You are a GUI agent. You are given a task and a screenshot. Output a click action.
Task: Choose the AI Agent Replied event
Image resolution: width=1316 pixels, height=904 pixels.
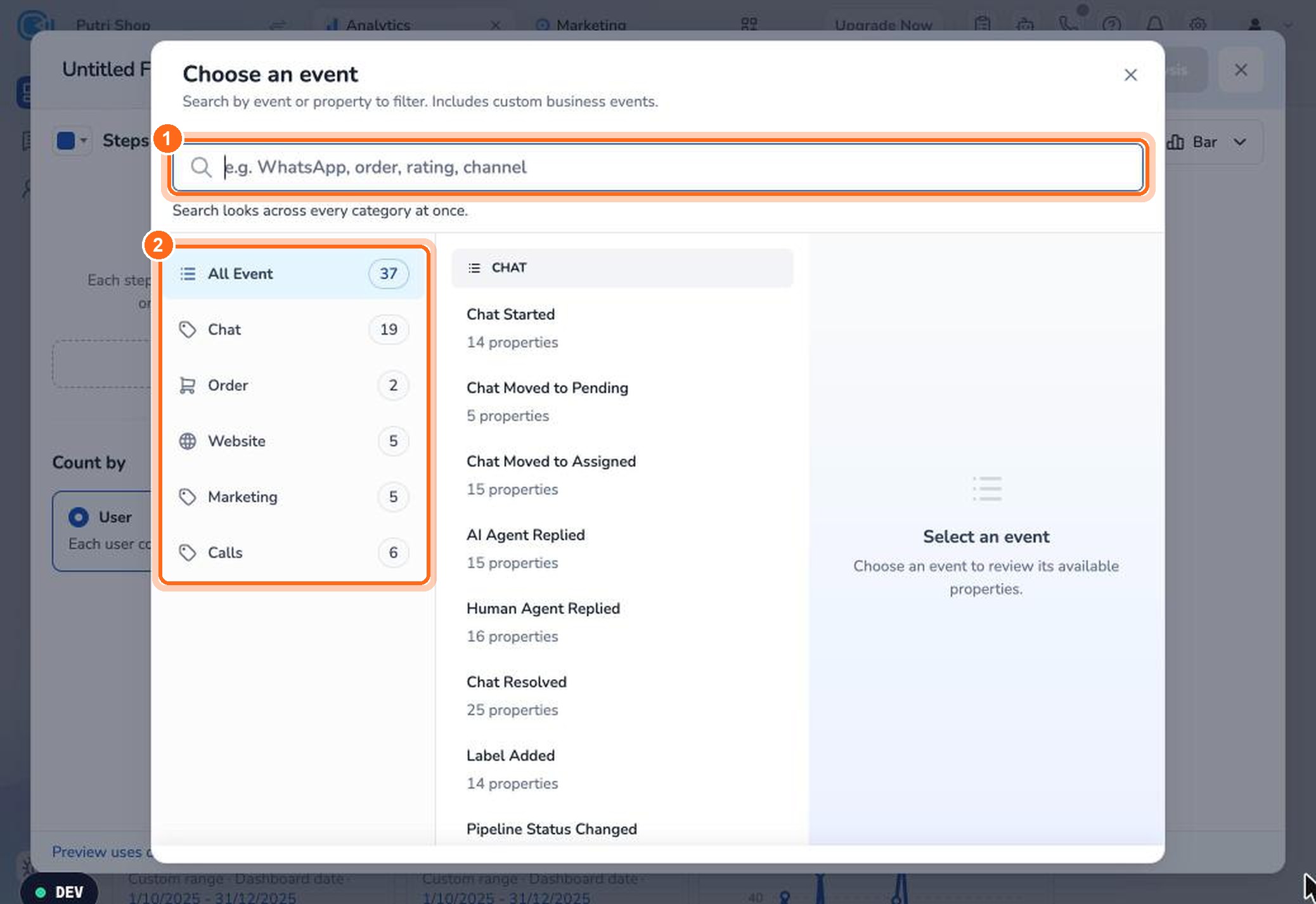(x=622, y=549)
